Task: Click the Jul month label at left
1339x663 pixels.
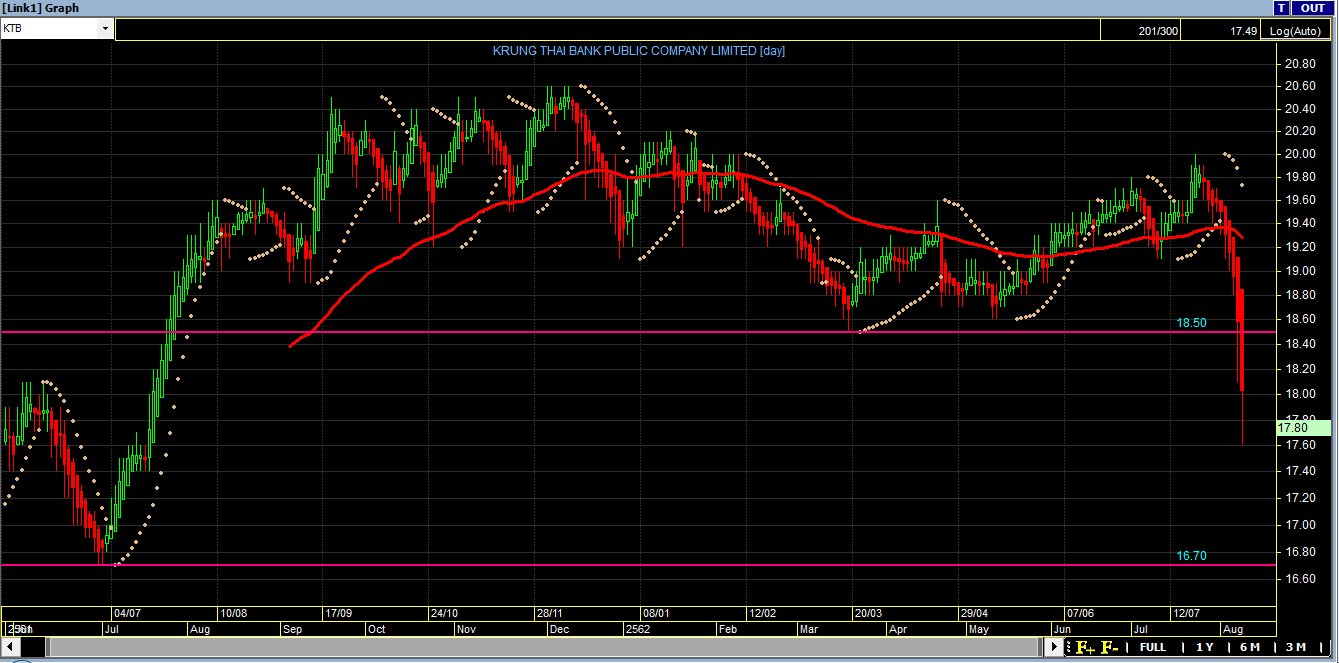Action: pyautogui.click(x=113, y=630)
